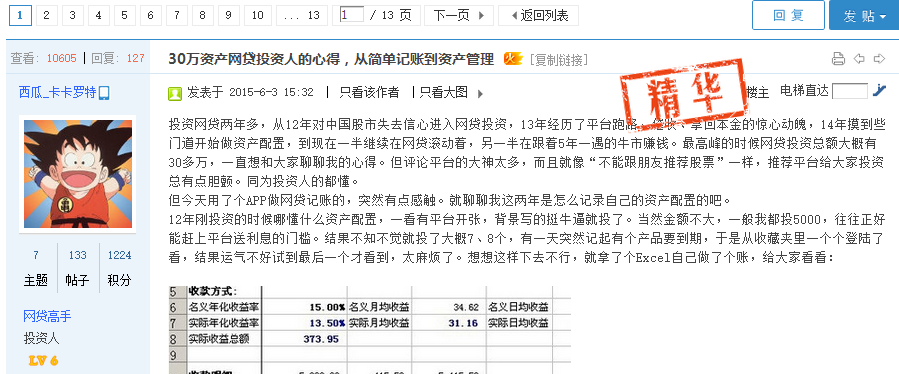Click 返回列表 to return to list
Image resolution: width=899 pixels, height=374 pixels.
[538, 15]
